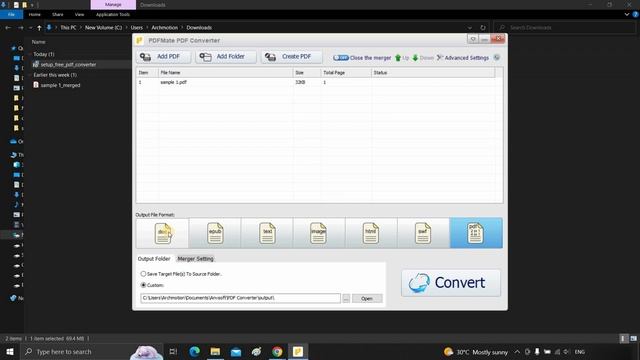Go back in File Explorer
640x360 pixels.
[x=8, y=28]
